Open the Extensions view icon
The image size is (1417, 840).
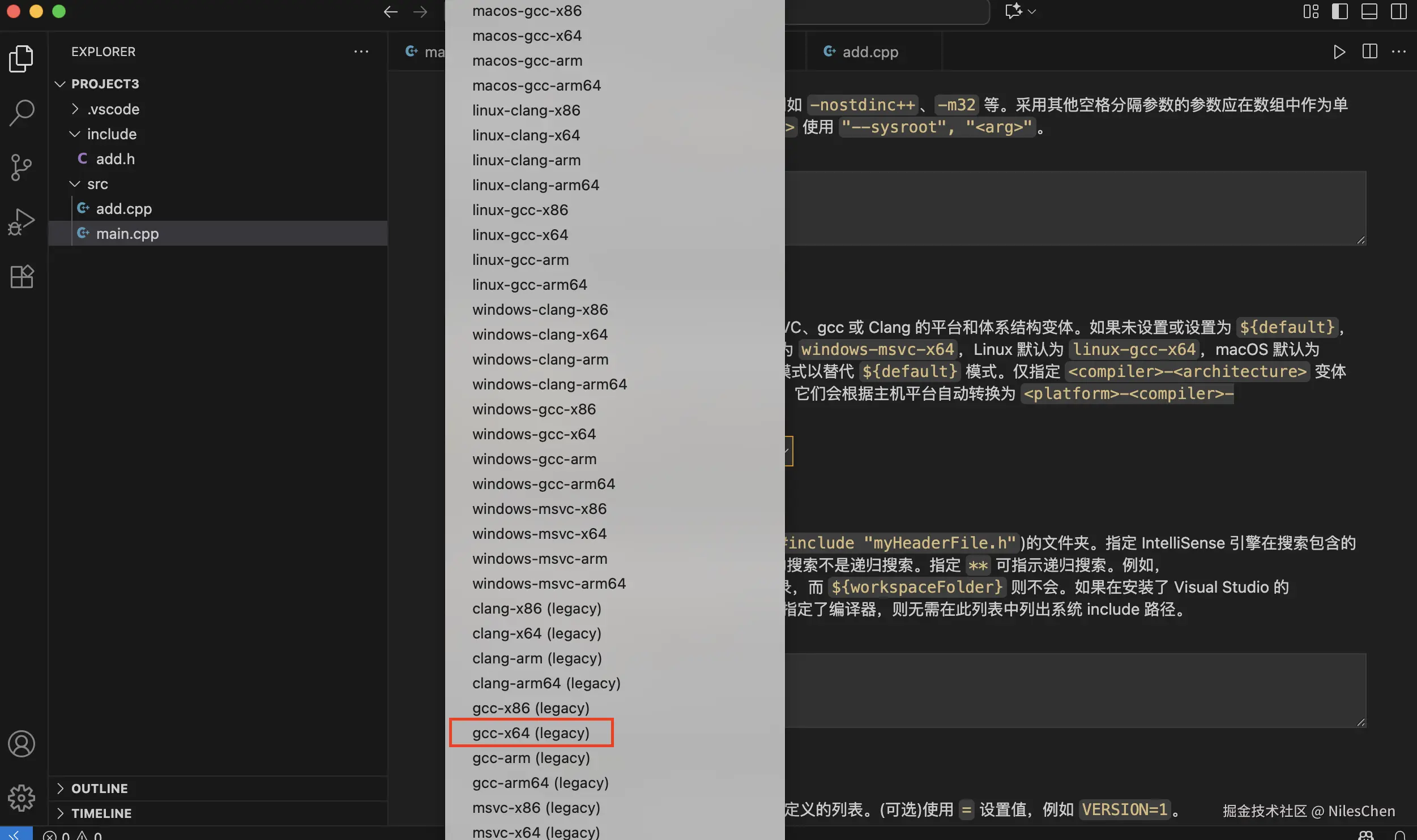[22, 276]
